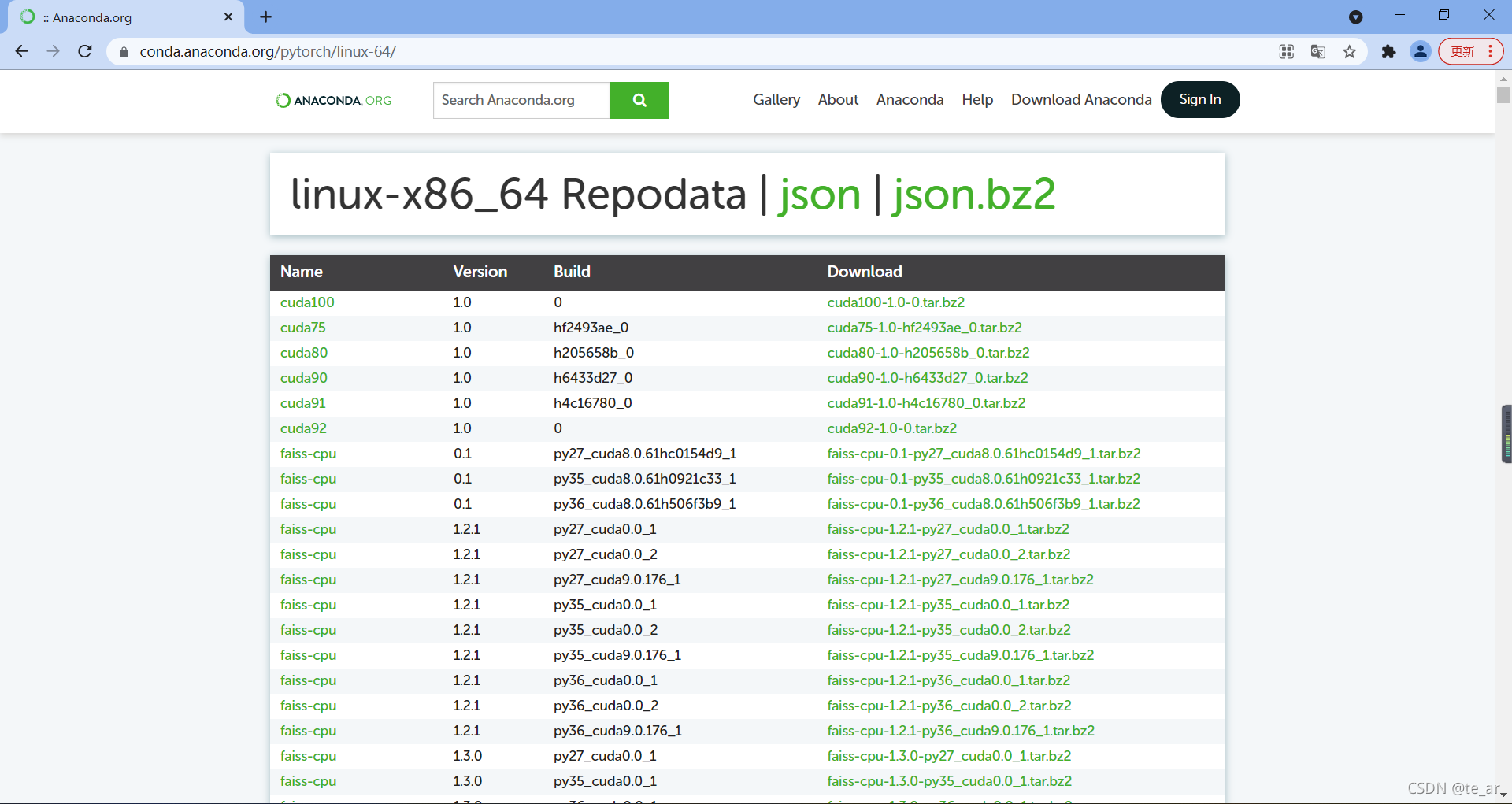Open the json repodata link

pyautogui.click(x=820, y=195)
